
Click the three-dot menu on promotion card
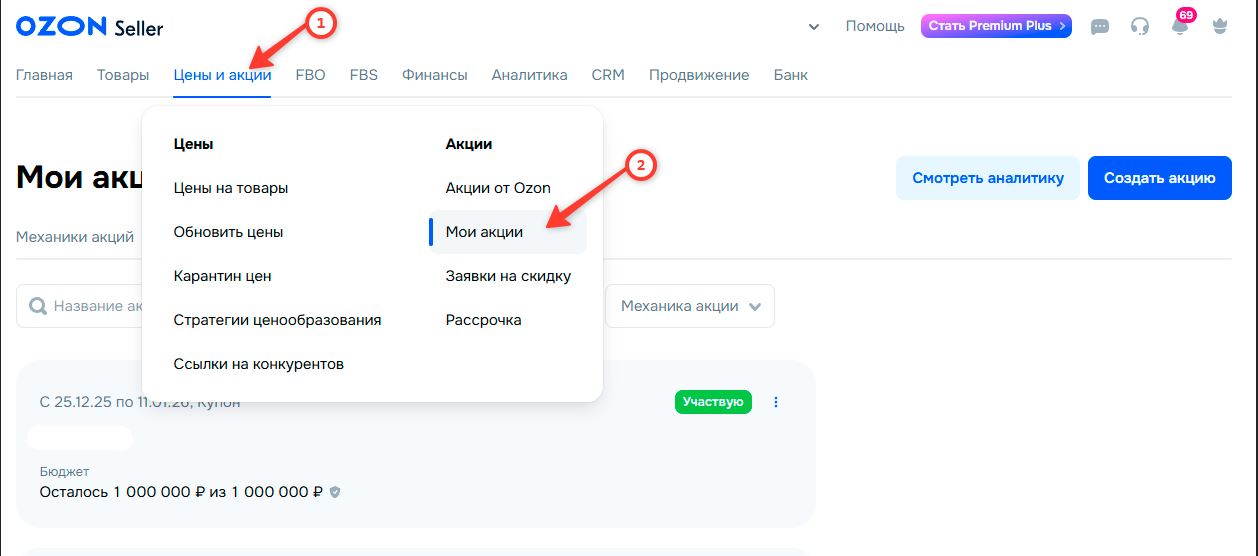tap(776, 402)
